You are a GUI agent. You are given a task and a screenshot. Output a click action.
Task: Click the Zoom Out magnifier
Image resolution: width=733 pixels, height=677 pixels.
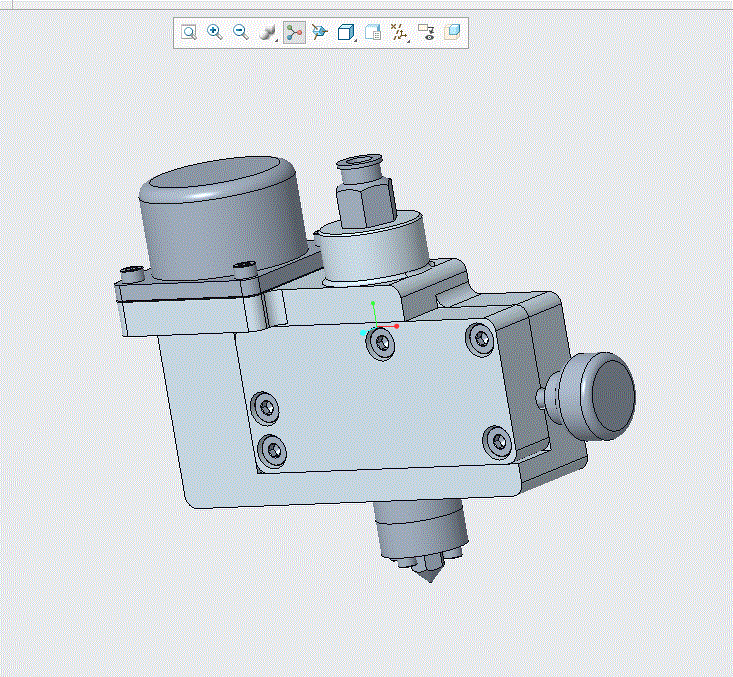click(x=241, y=32)
